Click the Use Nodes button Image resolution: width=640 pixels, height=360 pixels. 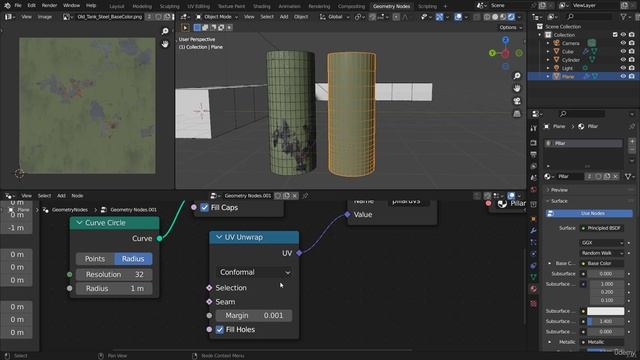click(x=589, y=213)
